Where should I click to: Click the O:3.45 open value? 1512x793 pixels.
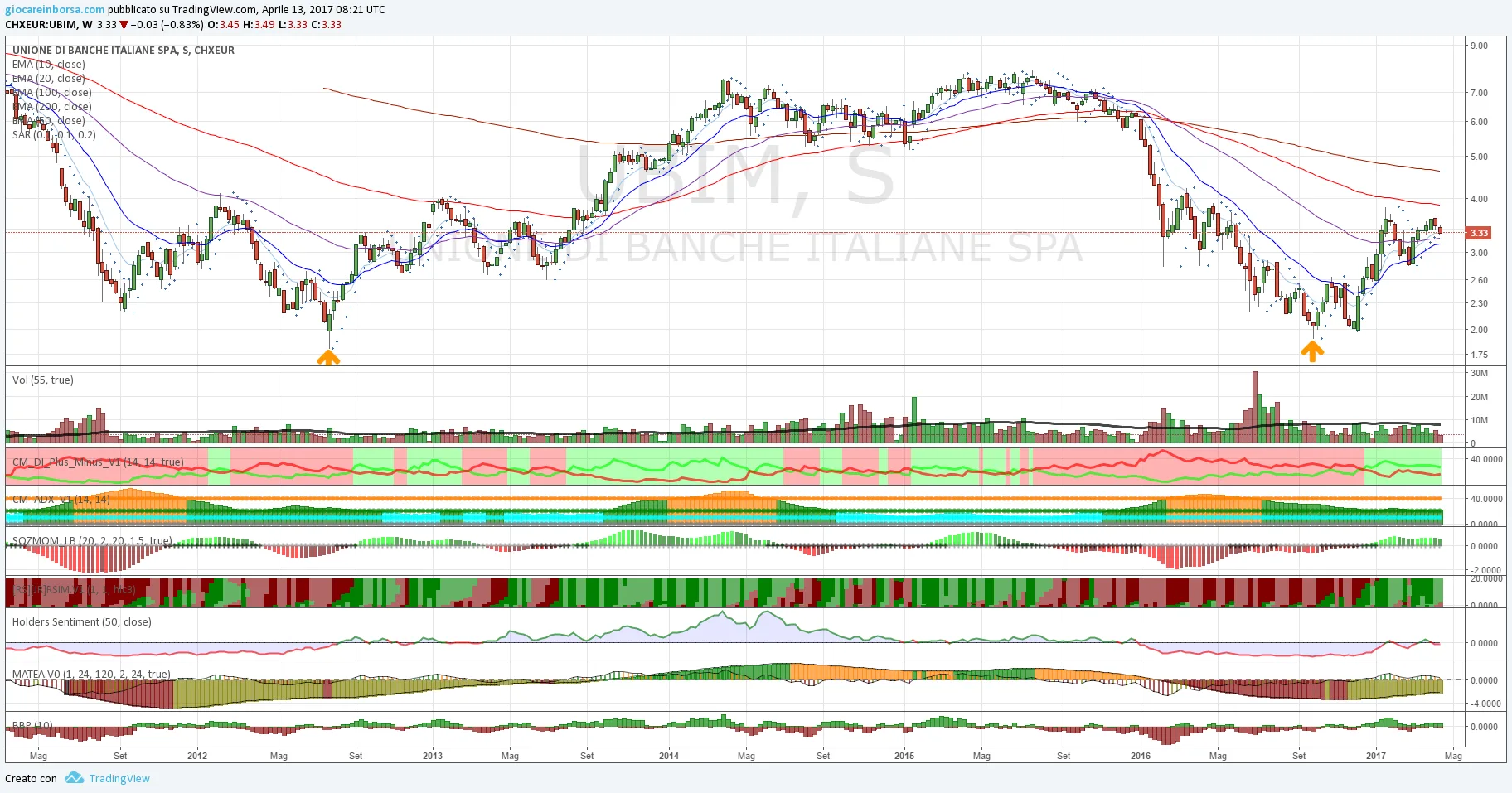[x=224, y=24]
